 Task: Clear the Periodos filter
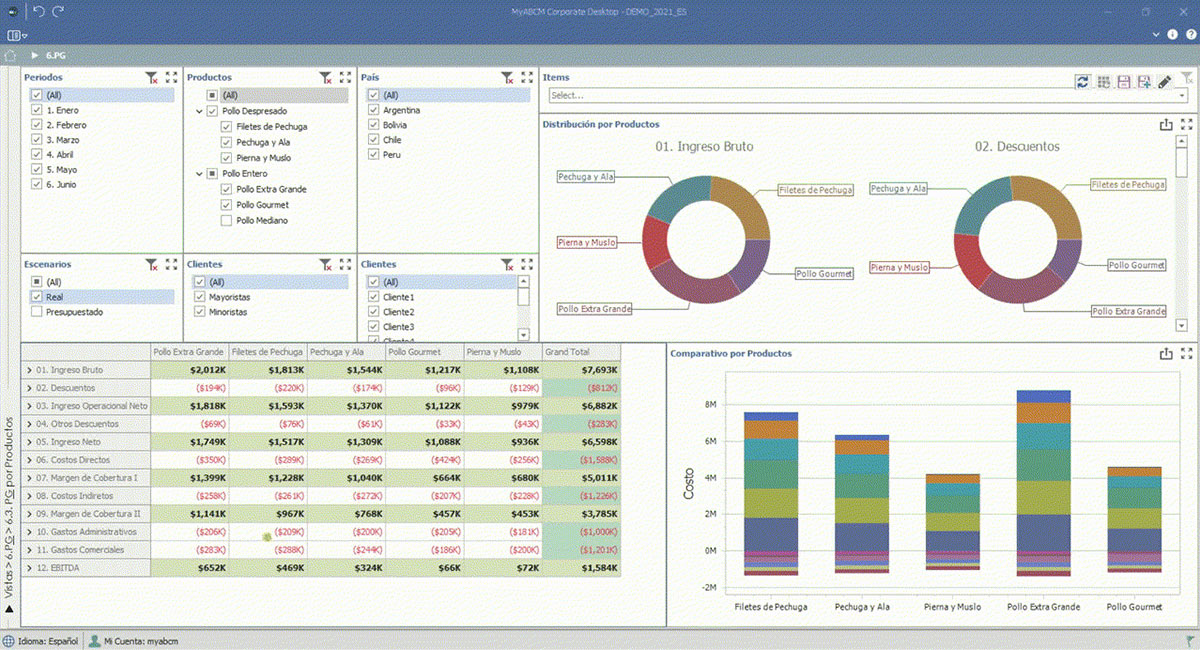click(x=151, y=77)
